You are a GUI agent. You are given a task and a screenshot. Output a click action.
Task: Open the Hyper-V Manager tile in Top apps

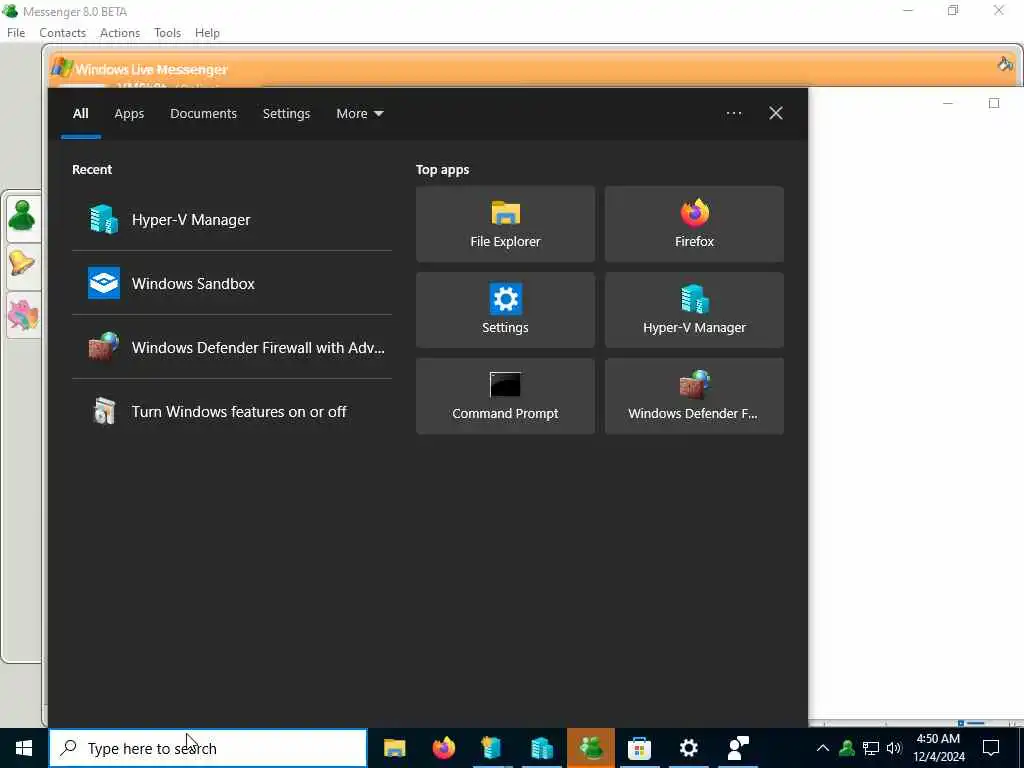click(694, 310)
